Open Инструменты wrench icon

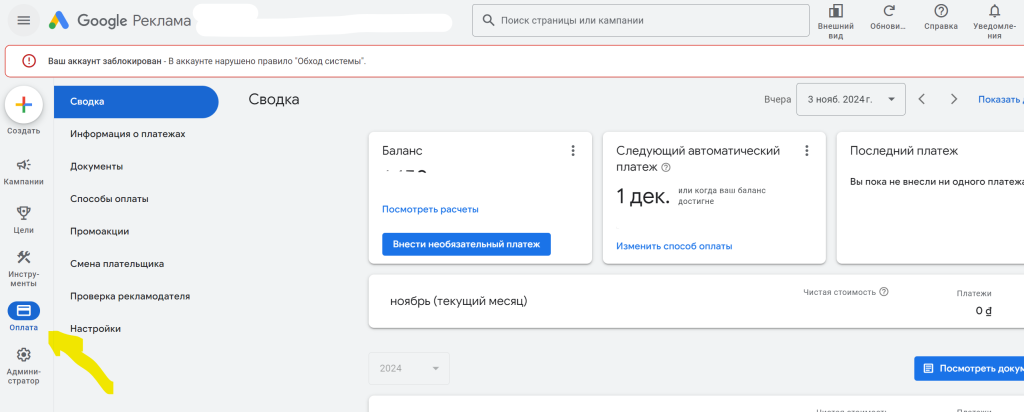click(x=24, y=257)
